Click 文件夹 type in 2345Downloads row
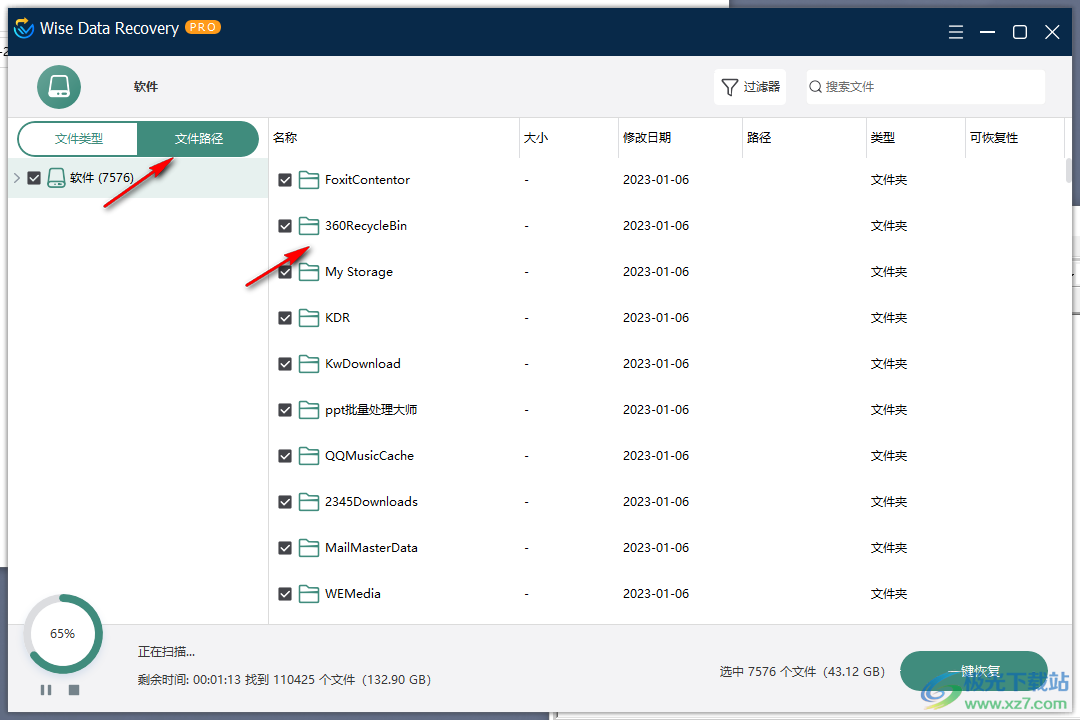 (x=889, y=502)
